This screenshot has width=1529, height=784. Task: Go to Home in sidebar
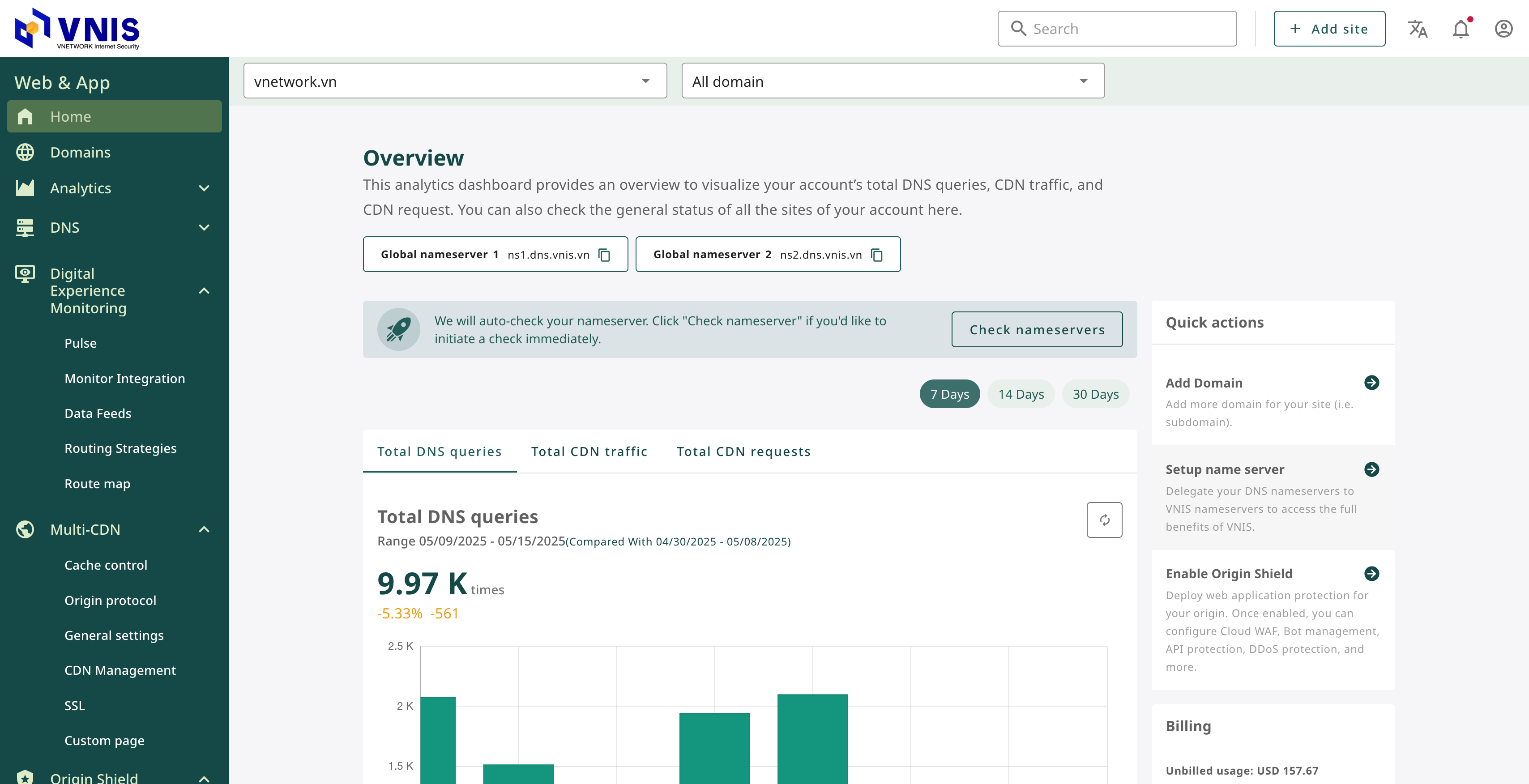(x=115, y=116)
